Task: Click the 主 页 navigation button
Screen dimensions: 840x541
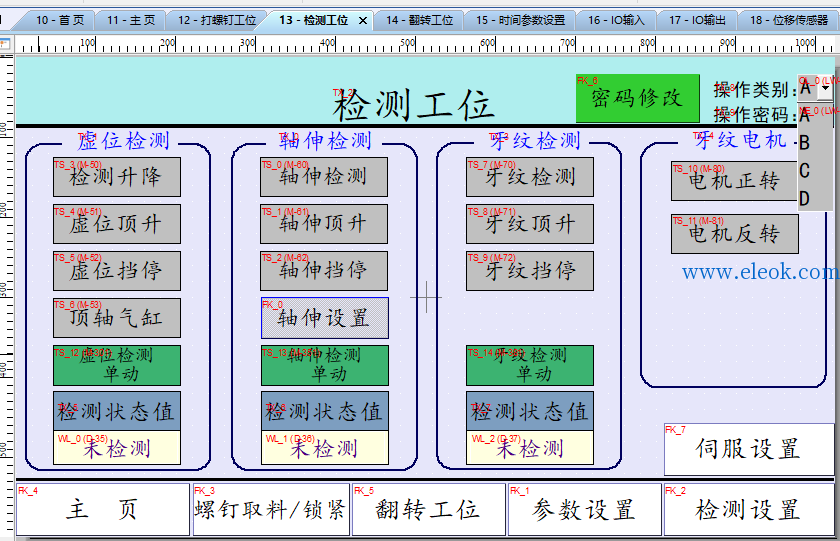Action: point(103,509)
